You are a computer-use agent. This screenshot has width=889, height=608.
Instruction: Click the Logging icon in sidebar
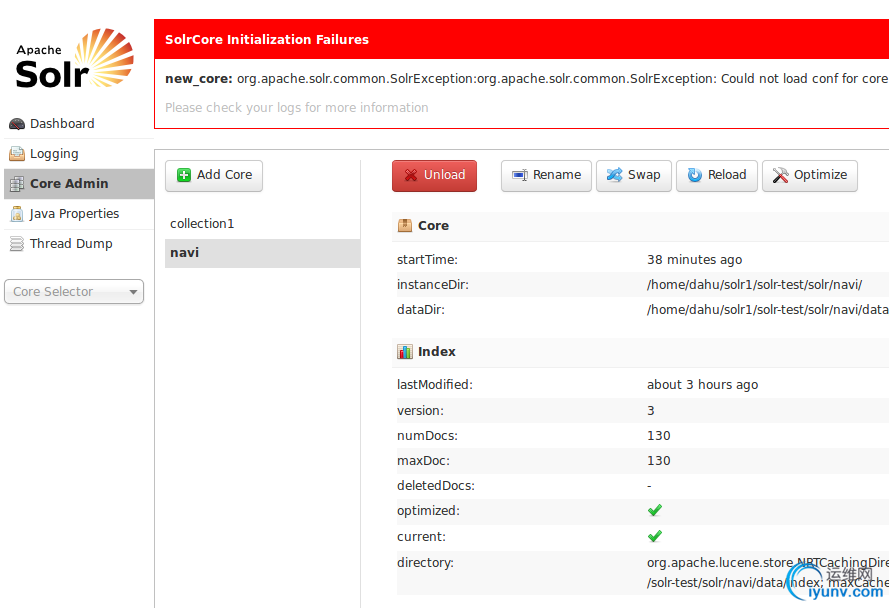click(x=17, y=154)
